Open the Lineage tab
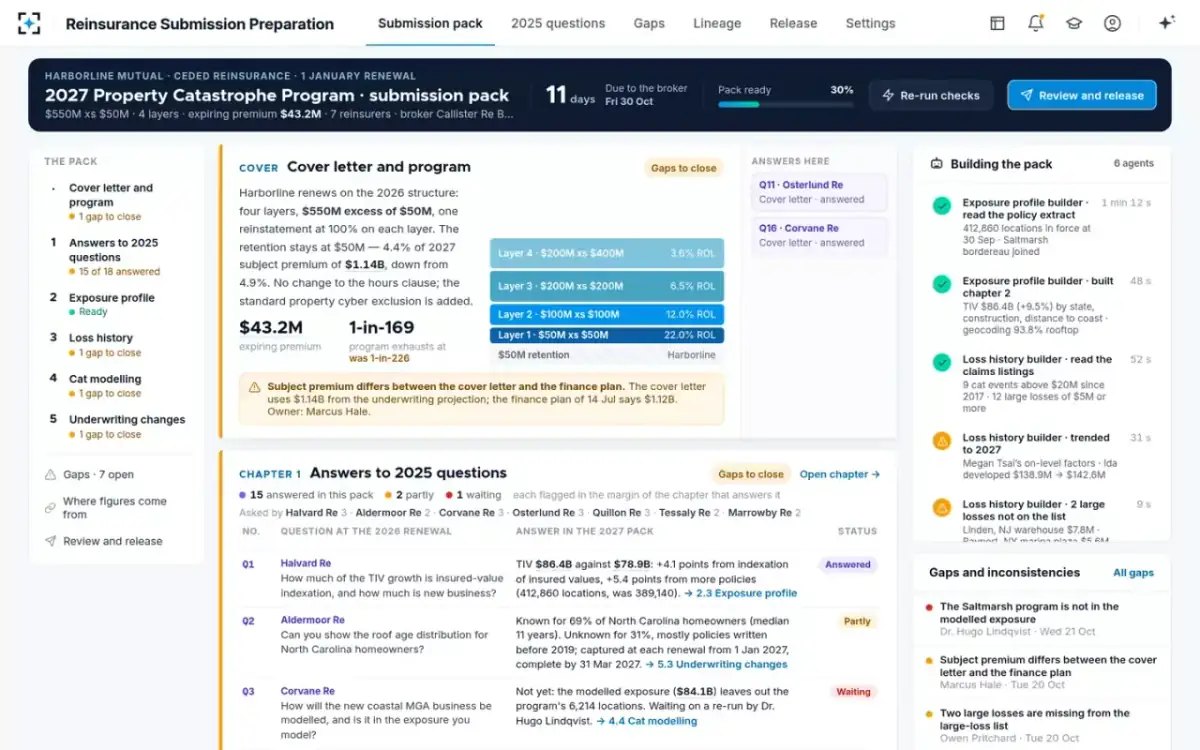The width and height of the screenshot is (1200, 750). click(717, 23)
